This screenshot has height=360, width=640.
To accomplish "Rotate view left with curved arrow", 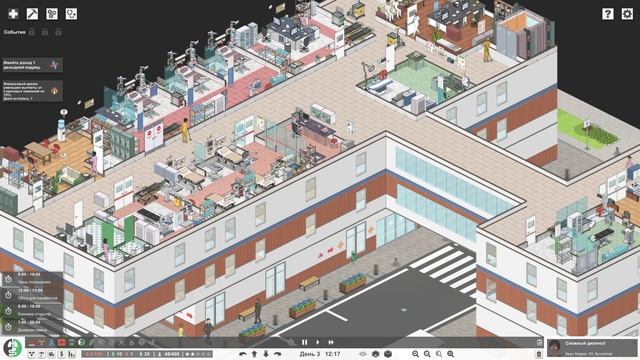I will tap(242, 354).
